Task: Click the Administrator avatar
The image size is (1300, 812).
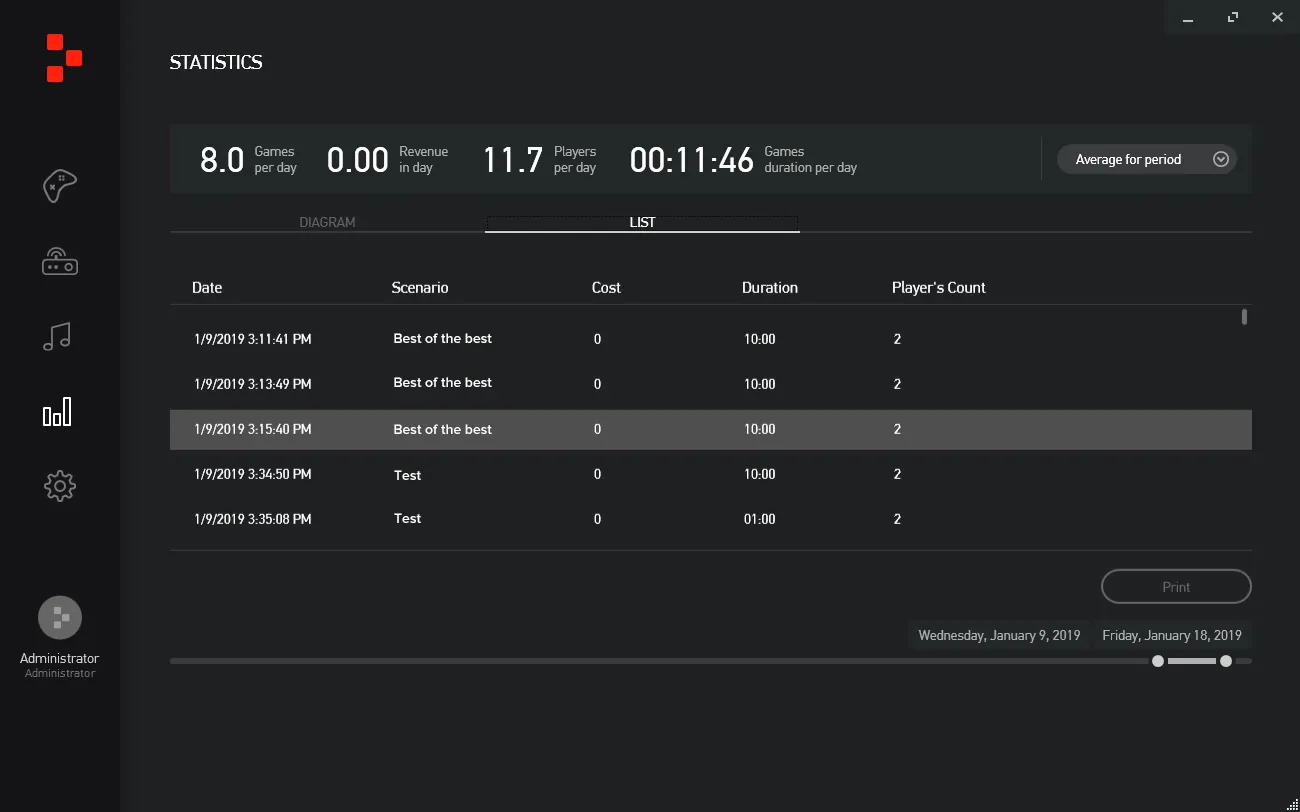Action: tap(60, 617)
